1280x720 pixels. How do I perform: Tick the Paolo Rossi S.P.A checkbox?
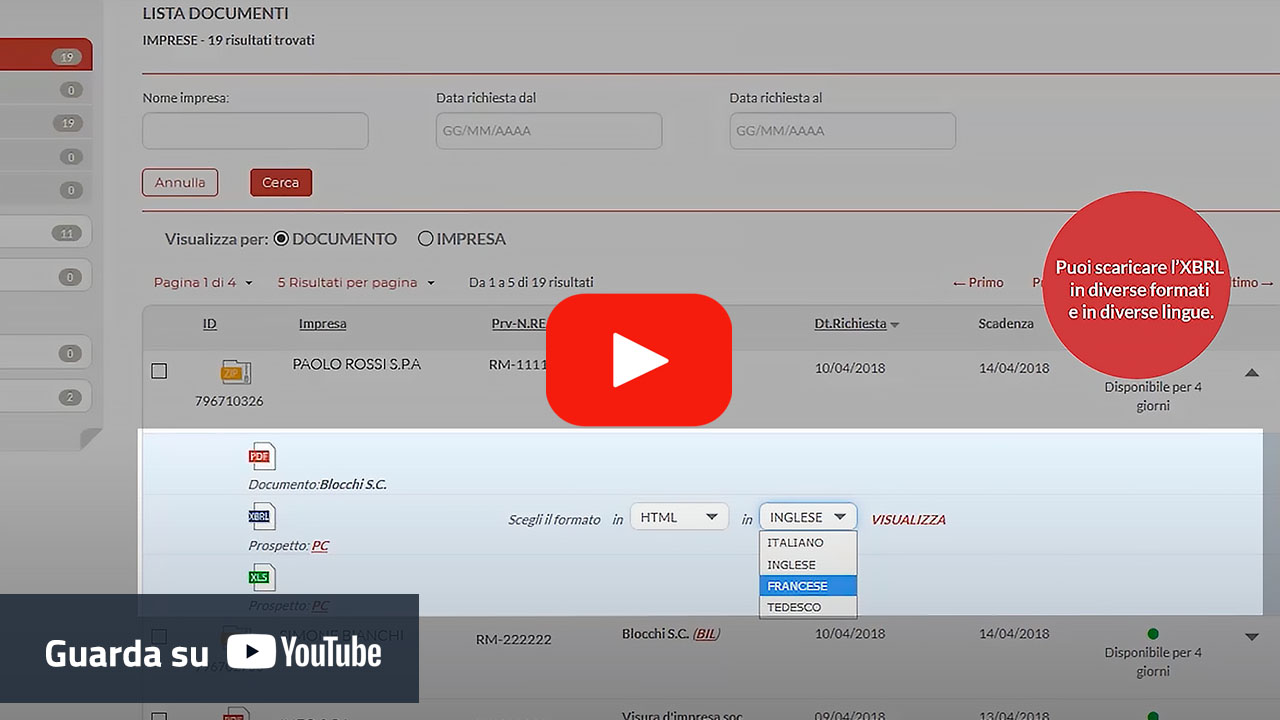click(x=159, y=371)
